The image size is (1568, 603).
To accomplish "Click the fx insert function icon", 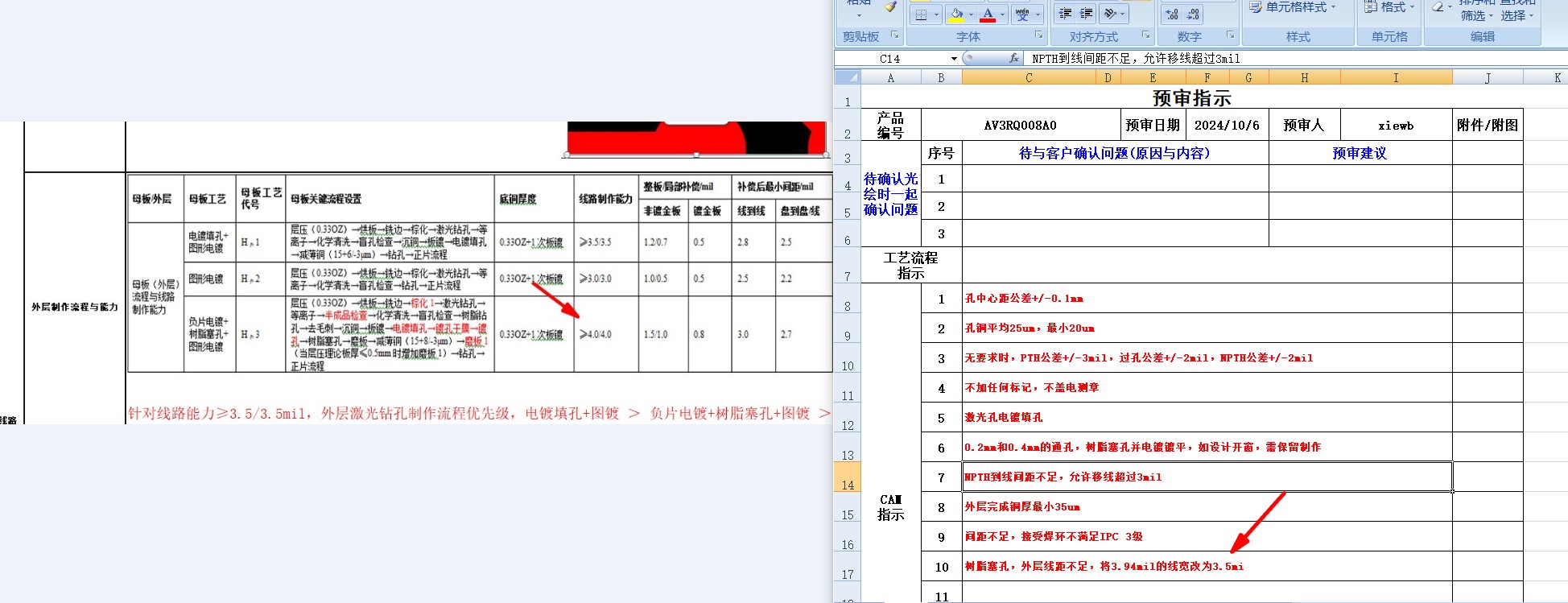I will point(1014,58).
